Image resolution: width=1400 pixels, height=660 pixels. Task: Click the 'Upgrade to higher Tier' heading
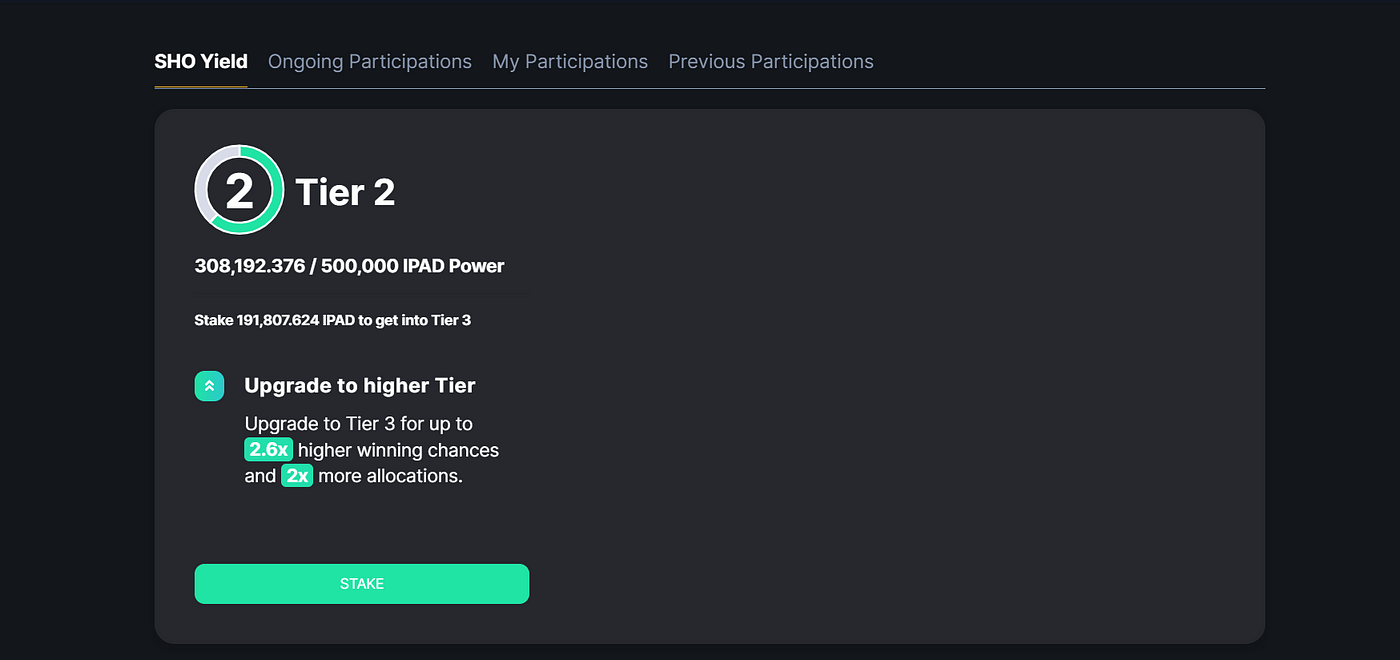(x=360, y=386)
